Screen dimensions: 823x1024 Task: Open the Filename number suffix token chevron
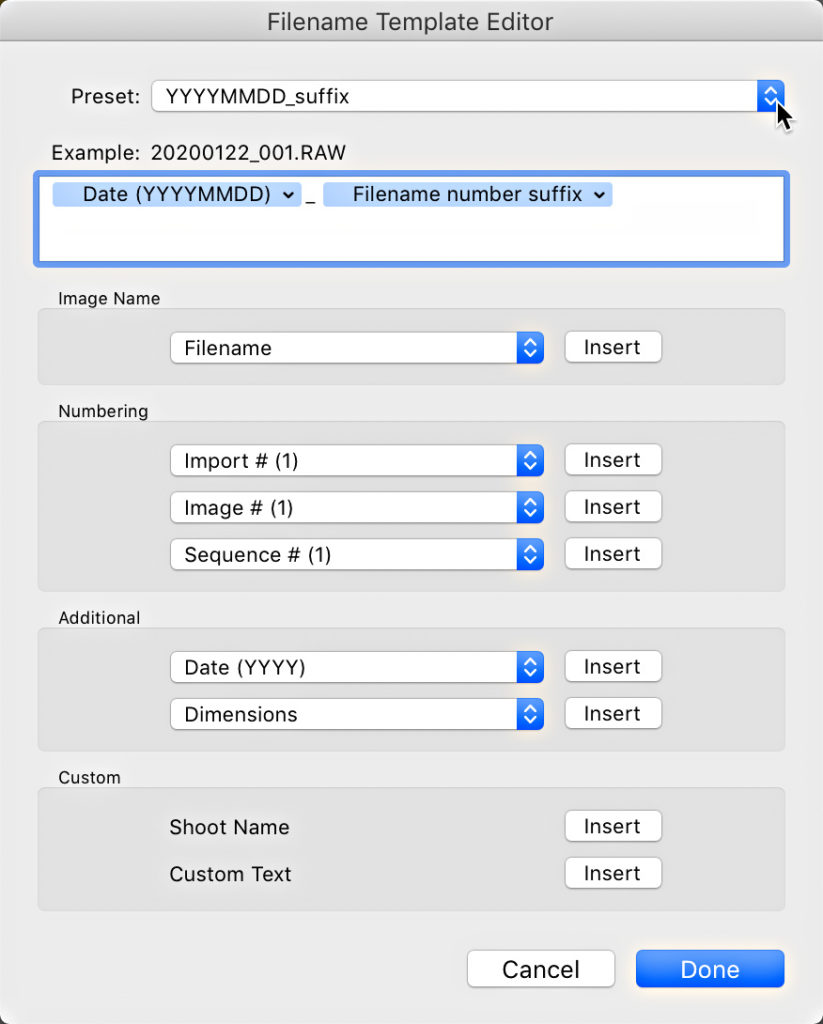[601, 195]
